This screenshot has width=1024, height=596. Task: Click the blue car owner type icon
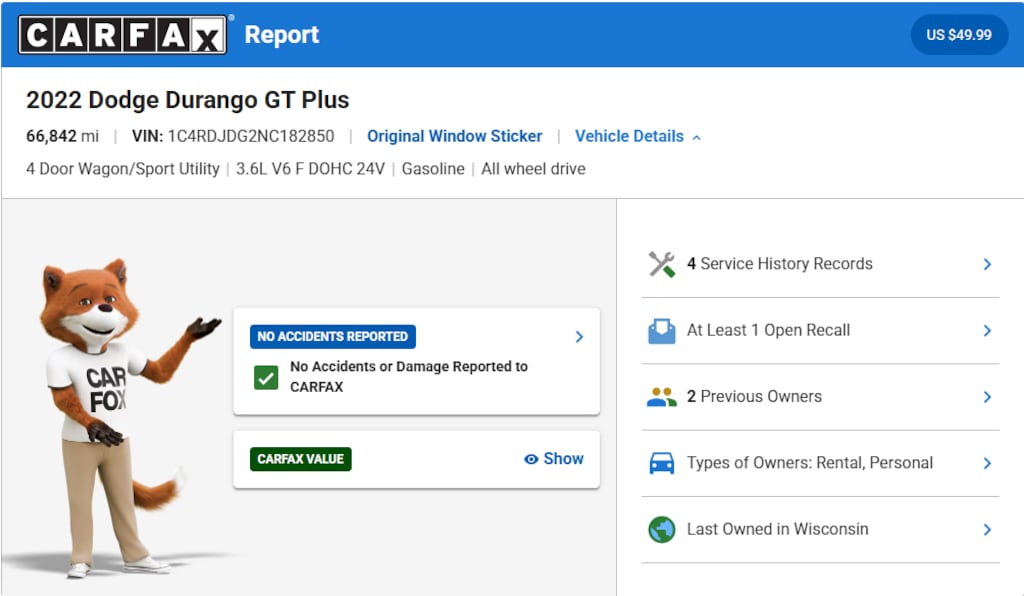tap(662, 463)
